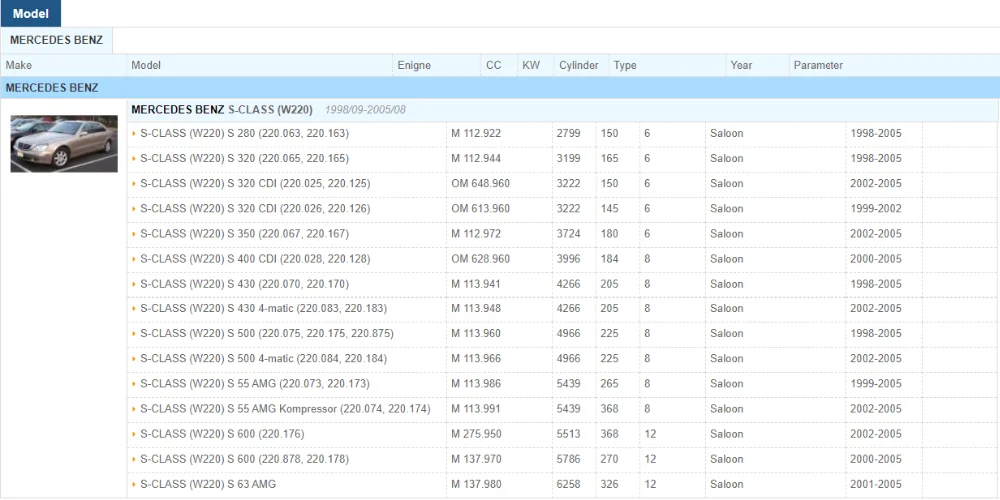
Task: Open S 63 AMG model link
Action: [208, 485]
